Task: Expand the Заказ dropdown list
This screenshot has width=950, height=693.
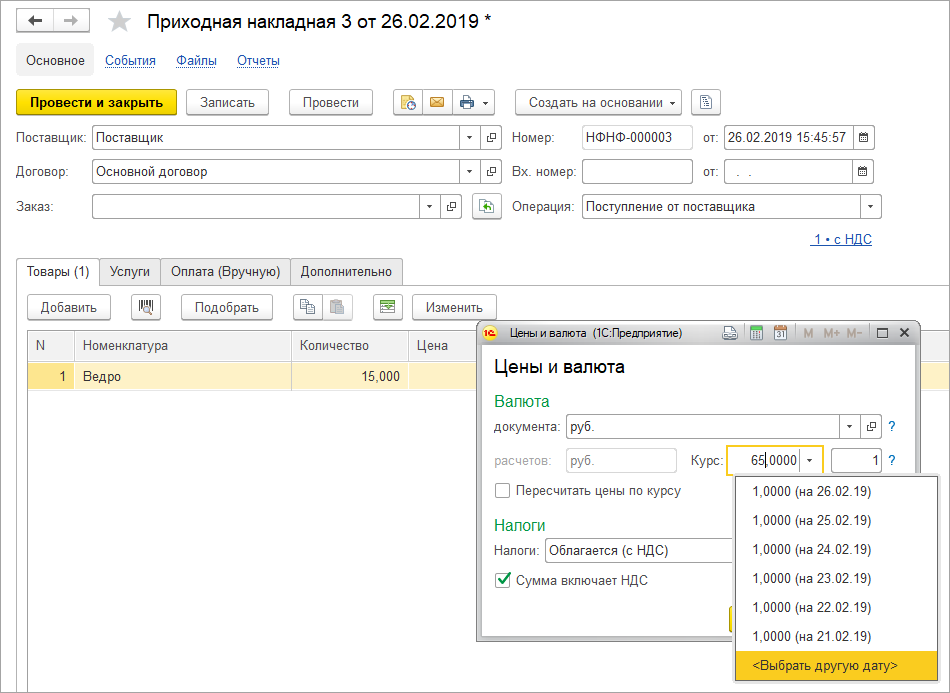Action: coord(430,207)
